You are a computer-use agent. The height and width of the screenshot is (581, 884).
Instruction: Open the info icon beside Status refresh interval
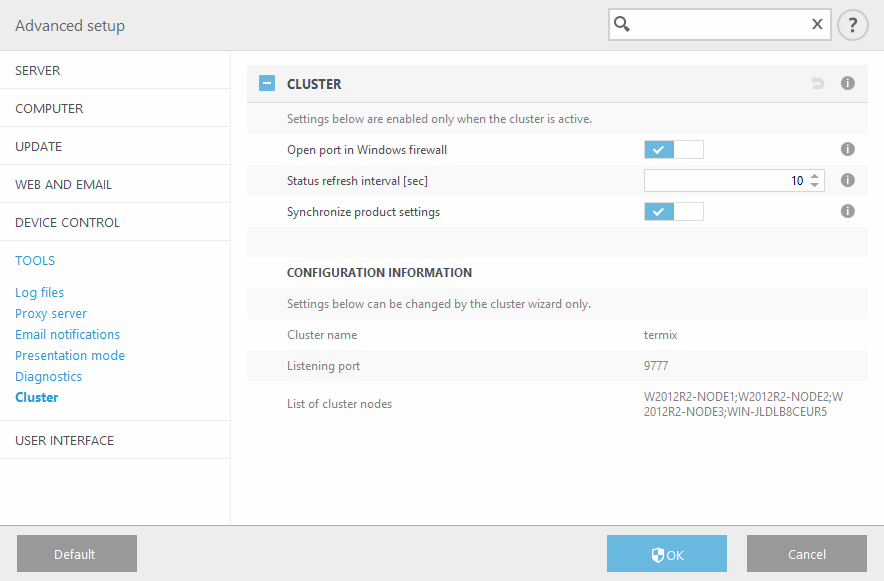[x=847, y=180]
